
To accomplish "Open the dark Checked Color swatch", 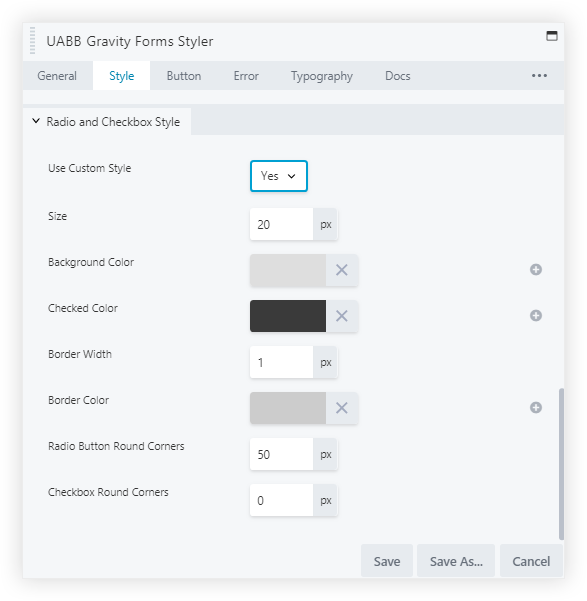I will pos(288,316).
